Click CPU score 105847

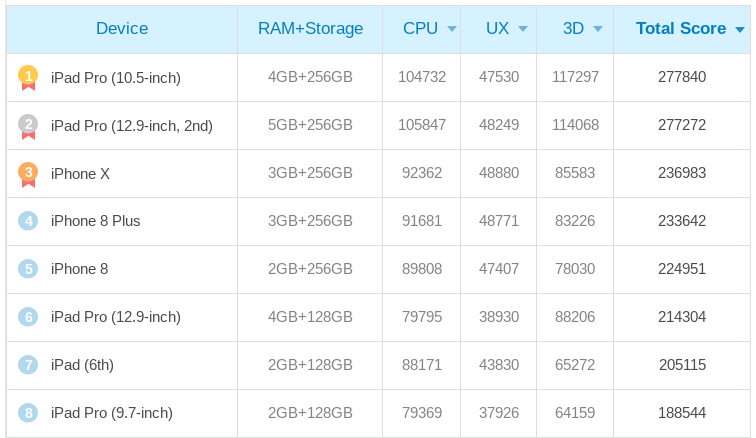point(422,125)
